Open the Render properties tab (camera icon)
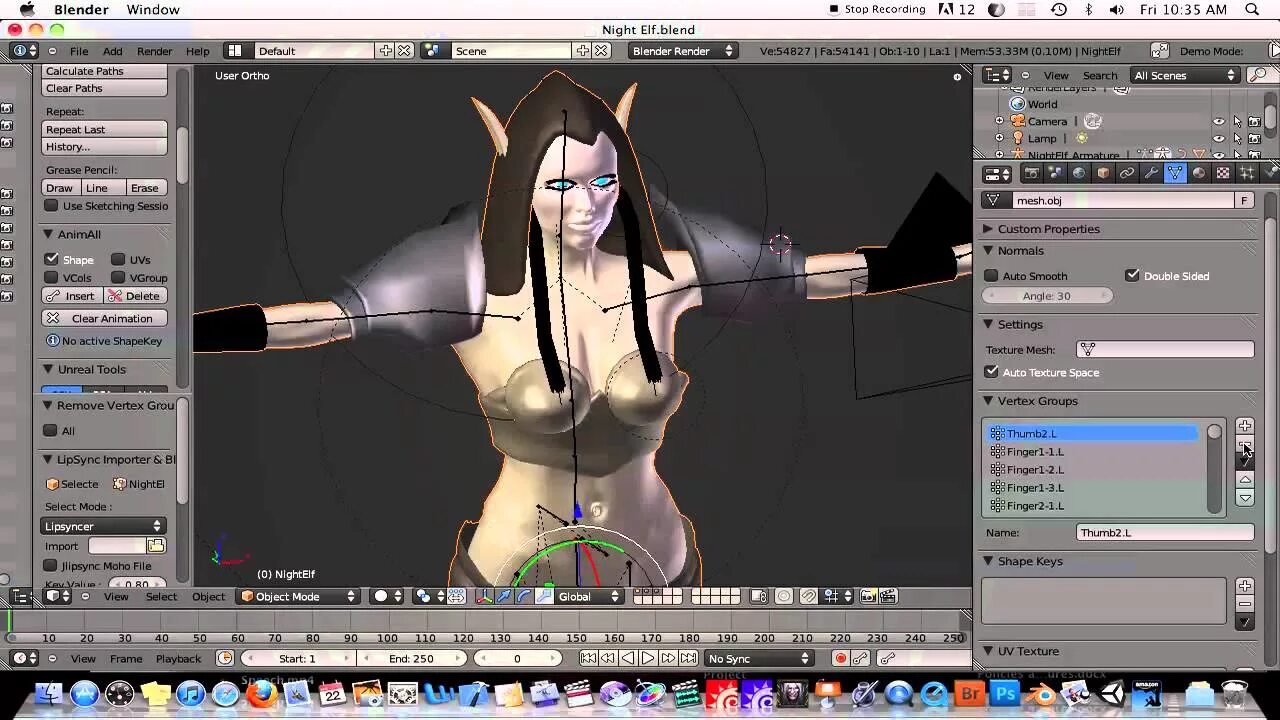Image resolution: width=1280 pixels, height=720 pixels. click(x=1031, y=173)
